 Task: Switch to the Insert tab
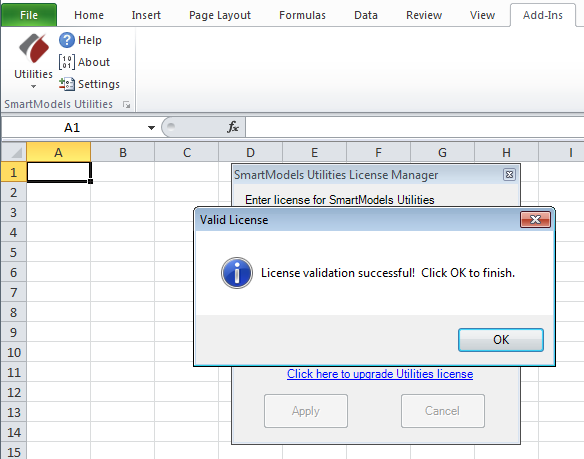146,15
